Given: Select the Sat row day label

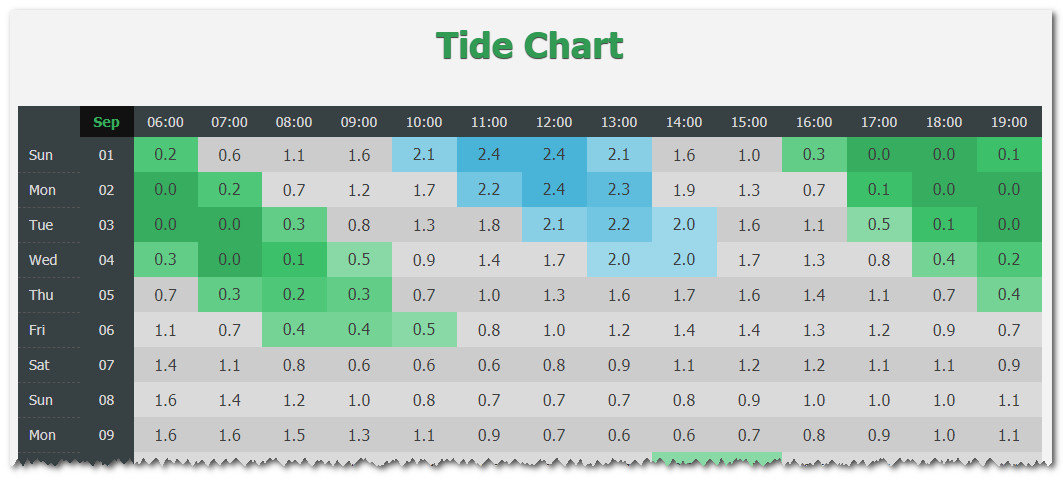Looking at the screenshot, I should [x=39, y=365].
